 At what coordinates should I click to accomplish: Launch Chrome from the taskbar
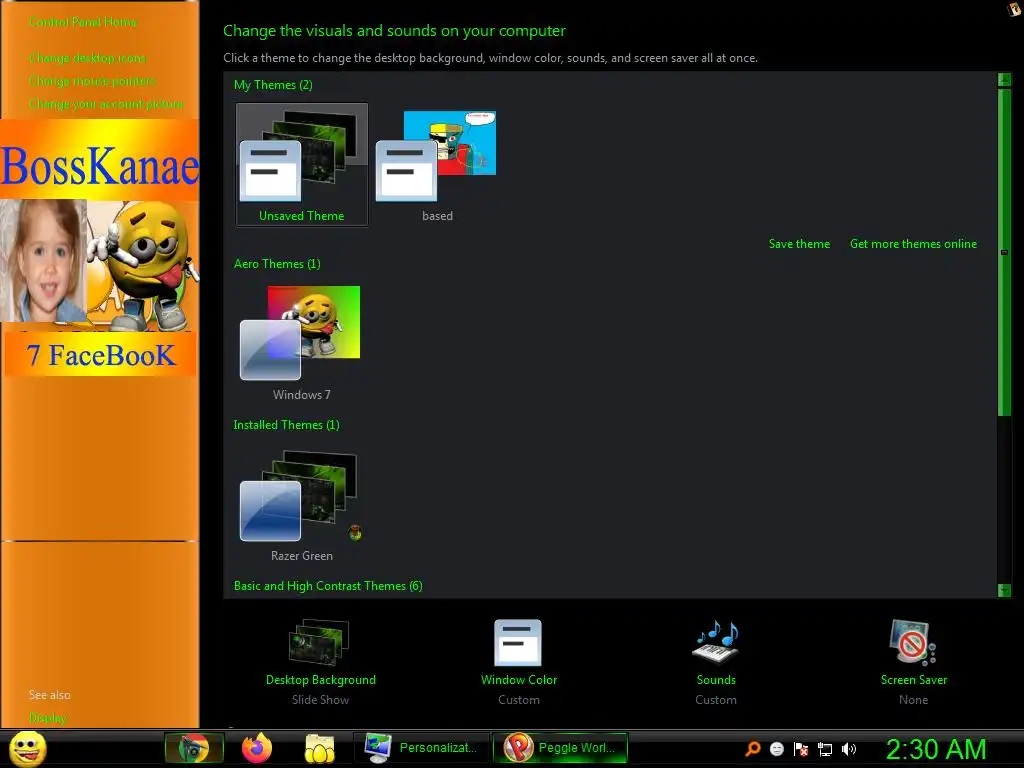click(x=194, y=748)
